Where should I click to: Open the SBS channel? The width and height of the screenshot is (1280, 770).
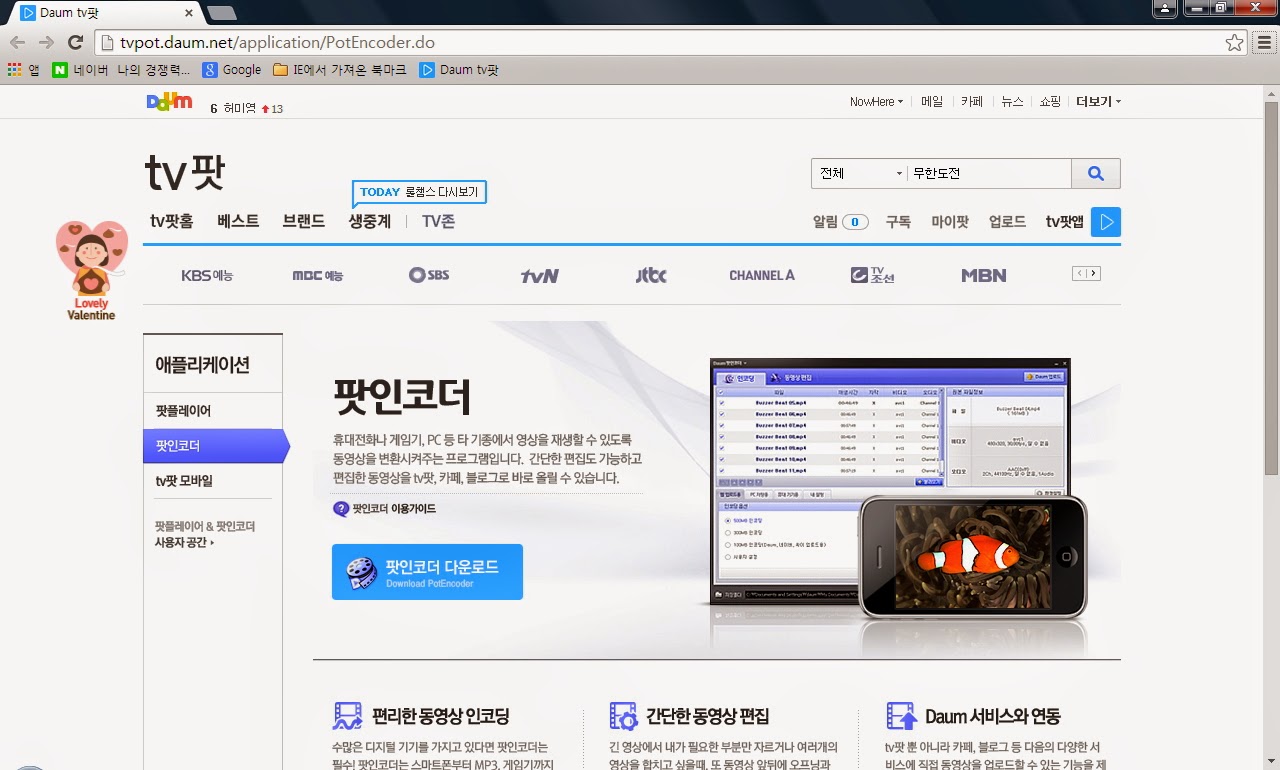click(x=429, y=275)
